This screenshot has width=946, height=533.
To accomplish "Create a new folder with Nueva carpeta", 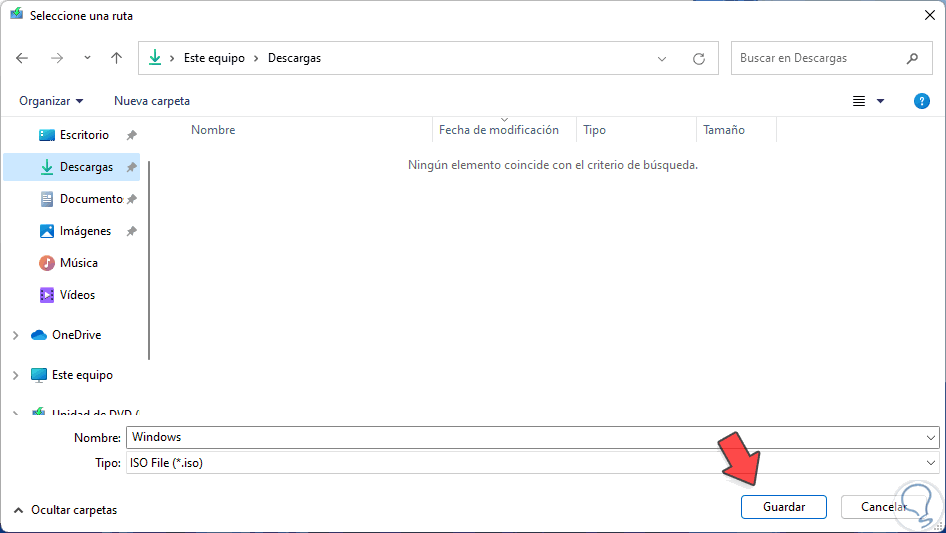I will pos(152,101).
